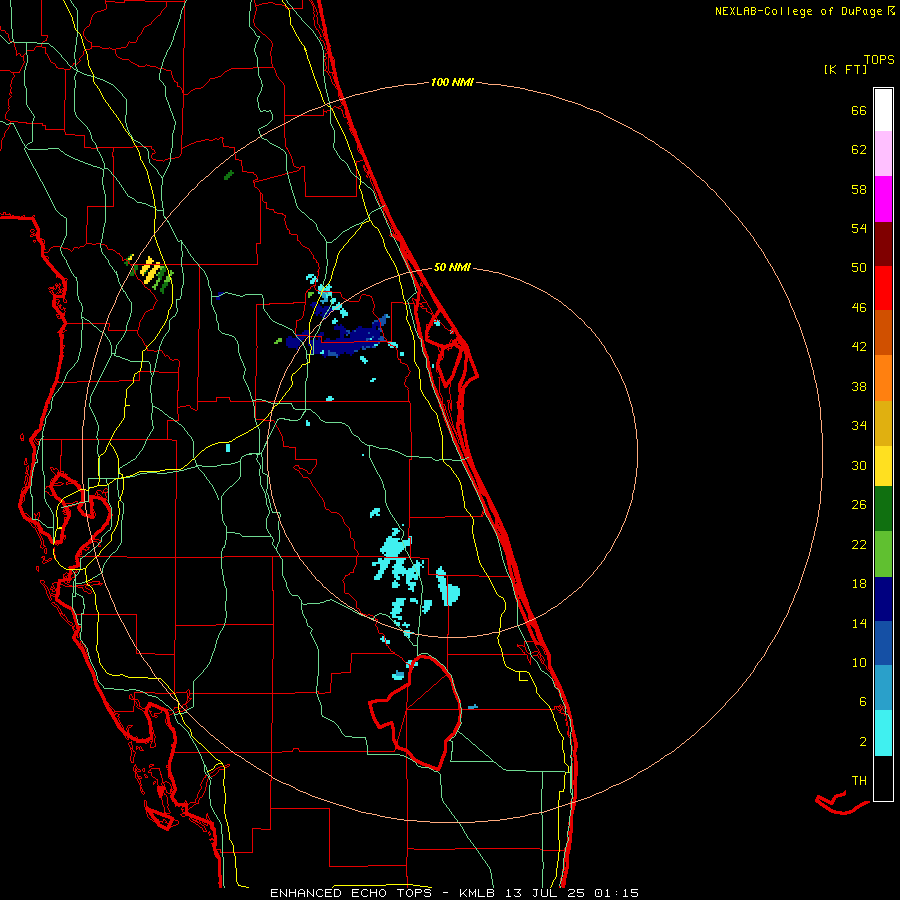Click the '66' legend value

click(859, 111)
